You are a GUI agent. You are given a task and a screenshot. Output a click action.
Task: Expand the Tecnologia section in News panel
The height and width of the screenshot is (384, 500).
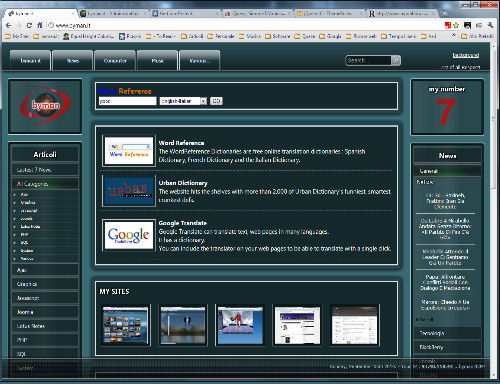448,333
